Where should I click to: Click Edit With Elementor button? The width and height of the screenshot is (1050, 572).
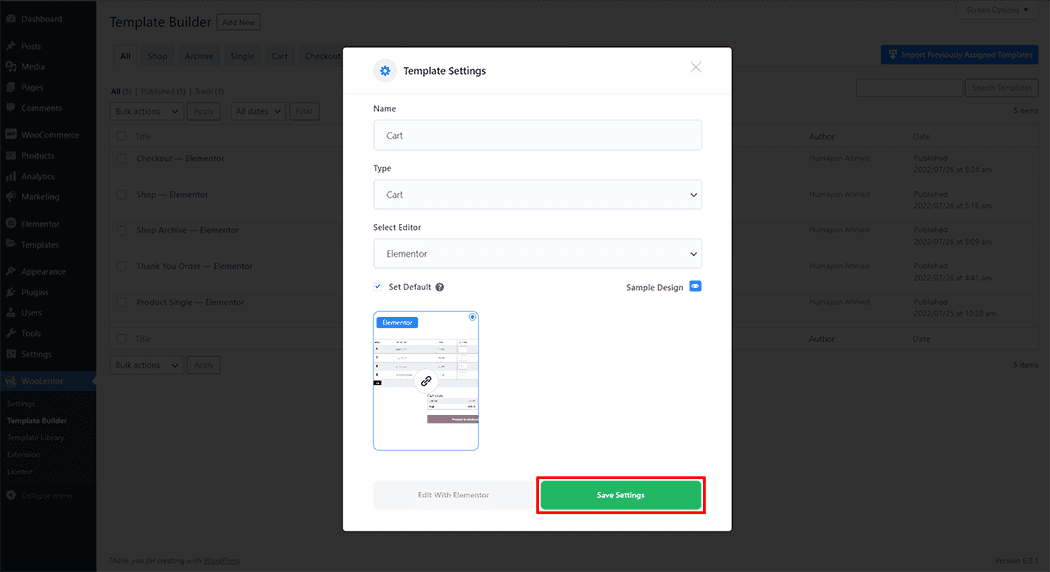click(453, 495)
